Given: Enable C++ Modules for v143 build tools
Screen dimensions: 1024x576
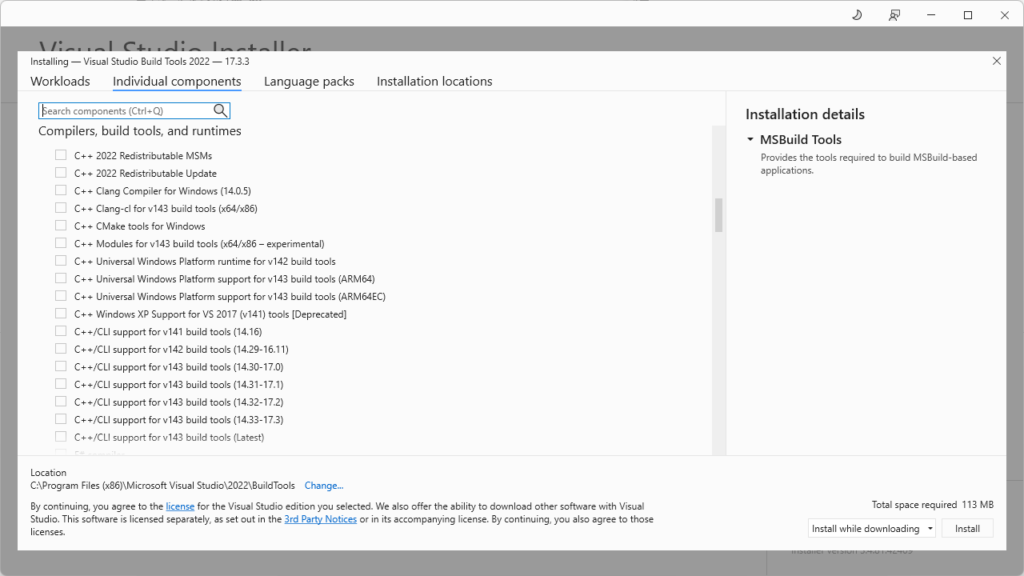Looking at the screenshot, I should click(x=61, y=244).
